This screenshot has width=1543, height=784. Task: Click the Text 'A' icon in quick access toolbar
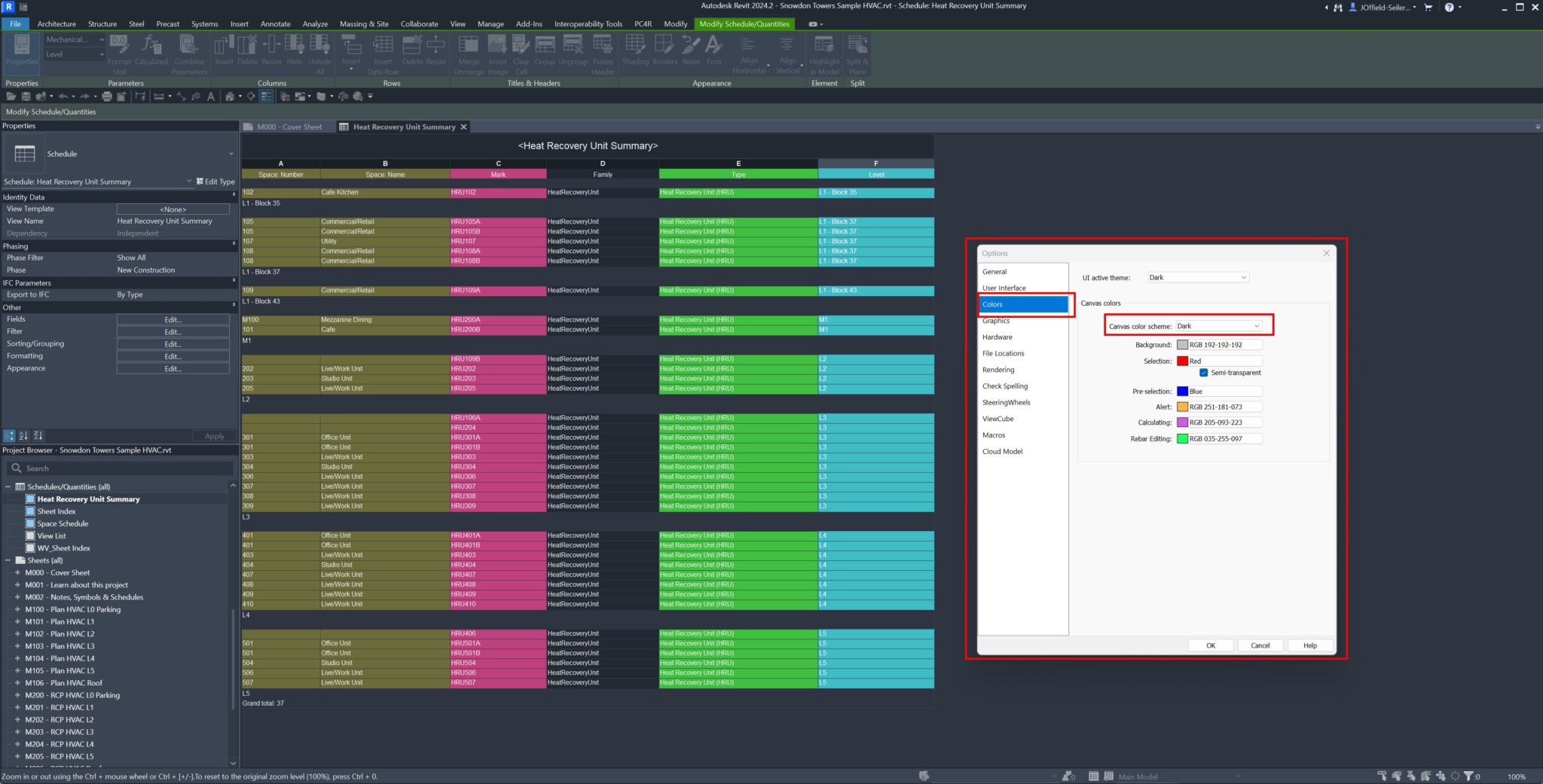coord(211,96)
